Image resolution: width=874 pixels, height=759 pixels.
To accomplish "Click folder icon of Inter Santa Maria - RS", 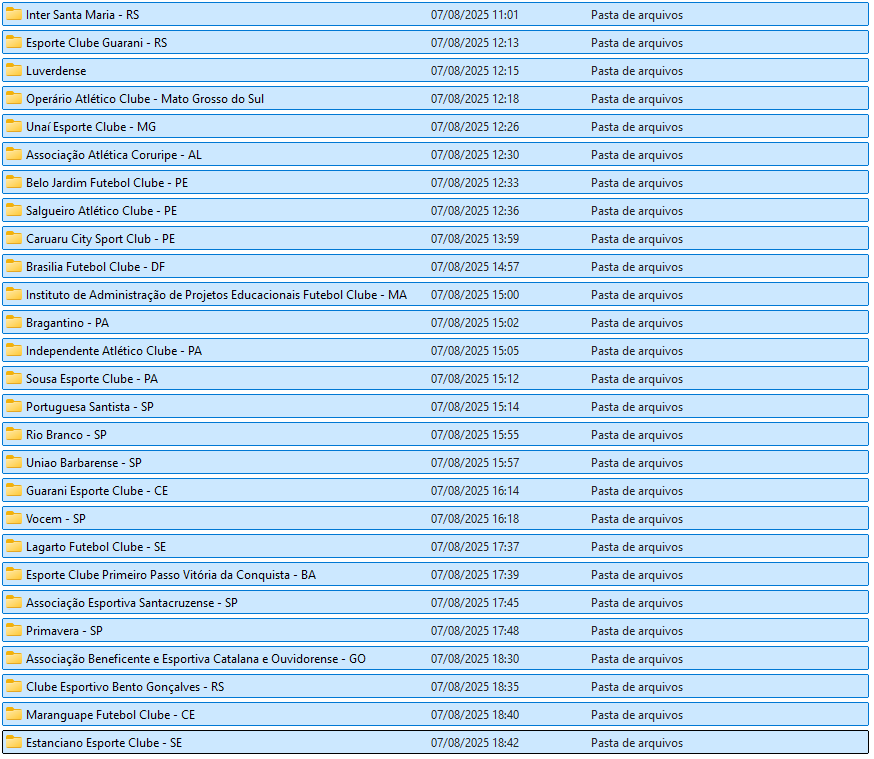I will tap(13, 14).
